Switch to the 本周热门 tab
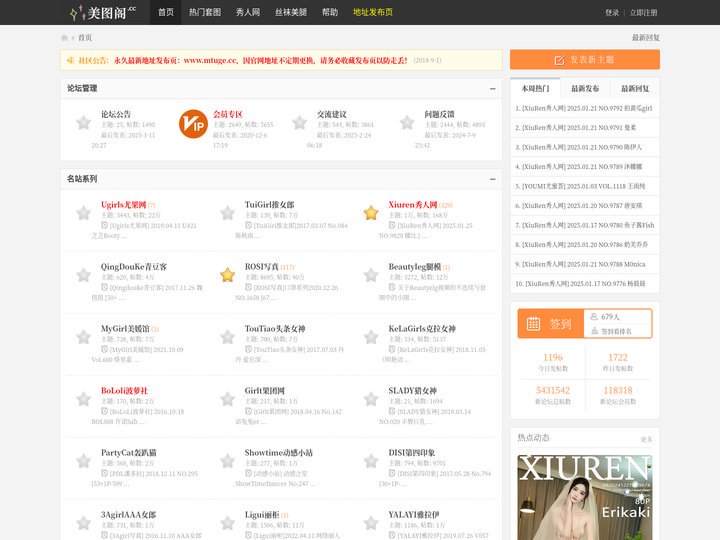Viewport: 720px width, 540px height. [x=535, y=89]
